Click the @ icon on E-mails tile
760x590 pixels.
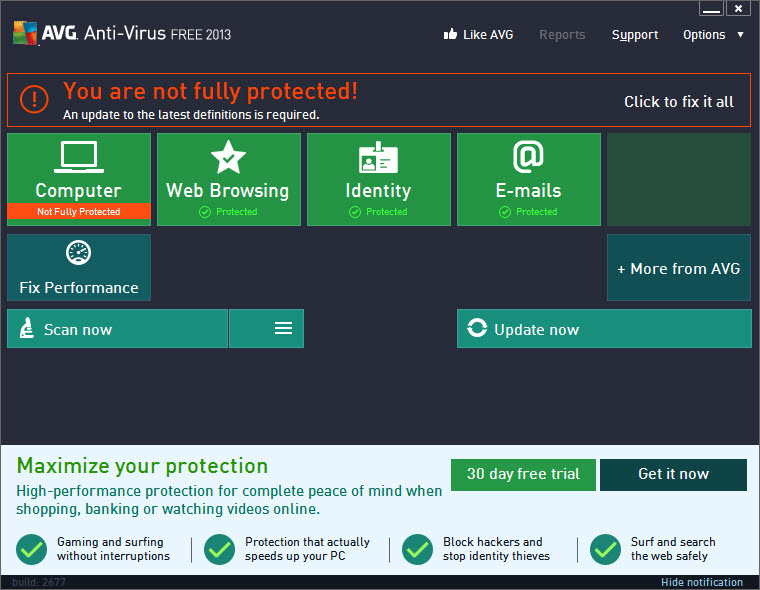[x=528, y=157]
